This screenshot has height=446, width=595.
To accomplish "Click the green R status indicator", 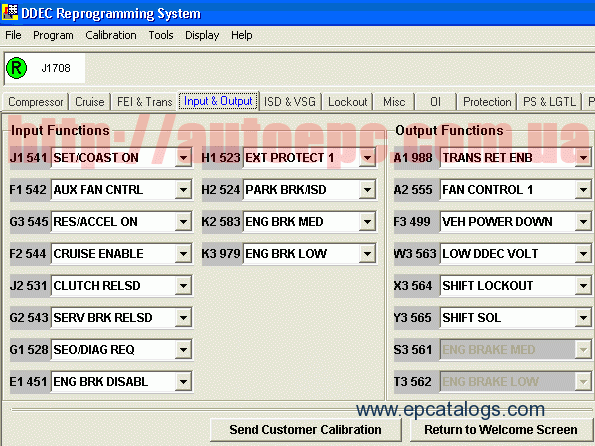I will coord(16,68).
